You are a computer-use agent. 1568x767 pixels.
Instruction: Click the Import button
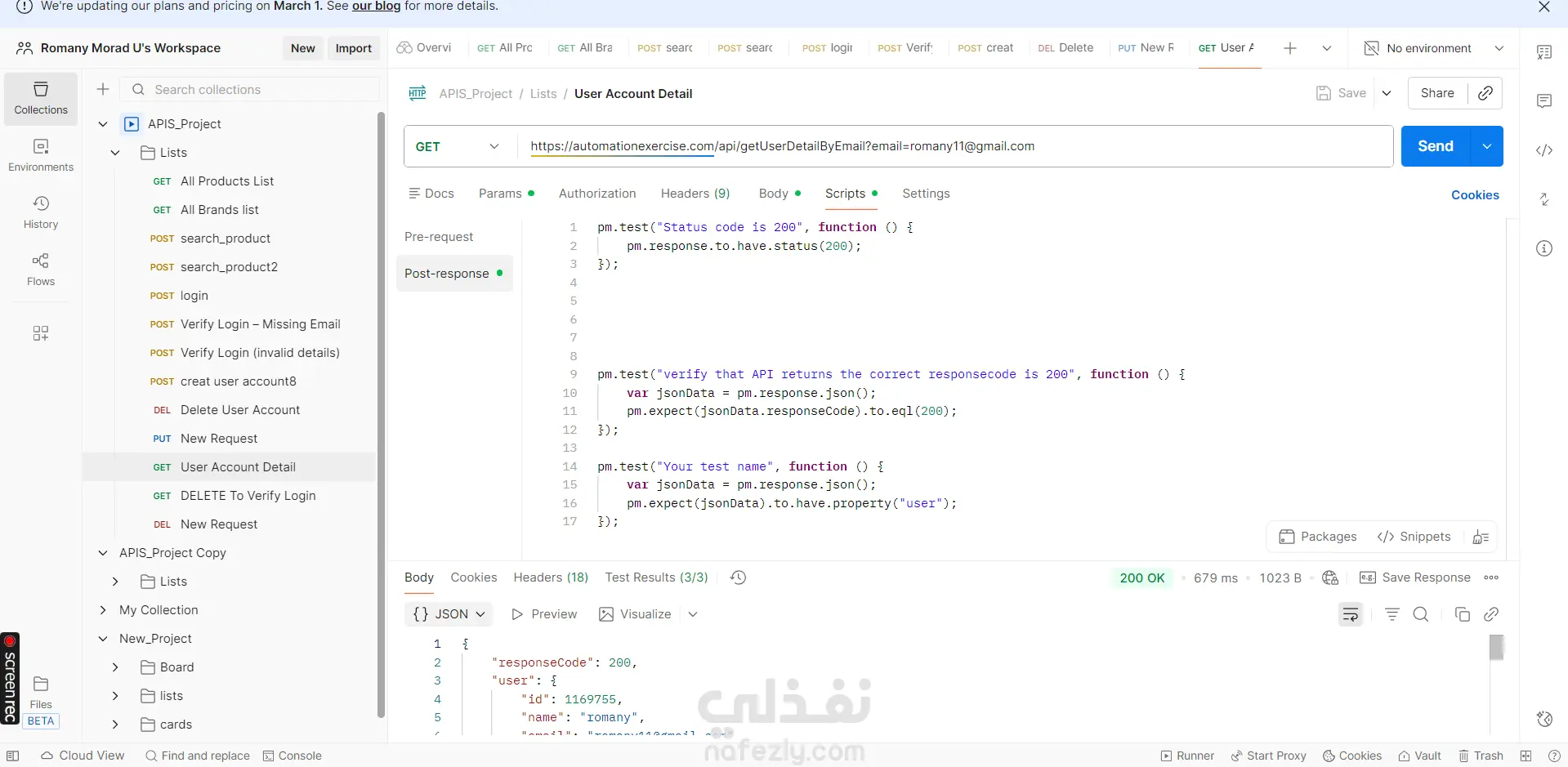[354, 48]
